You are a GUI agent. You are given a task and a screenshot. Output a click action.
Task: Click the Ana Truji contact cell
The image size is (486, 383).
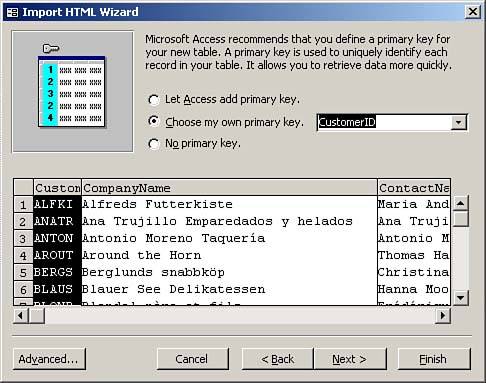point(414,221)
